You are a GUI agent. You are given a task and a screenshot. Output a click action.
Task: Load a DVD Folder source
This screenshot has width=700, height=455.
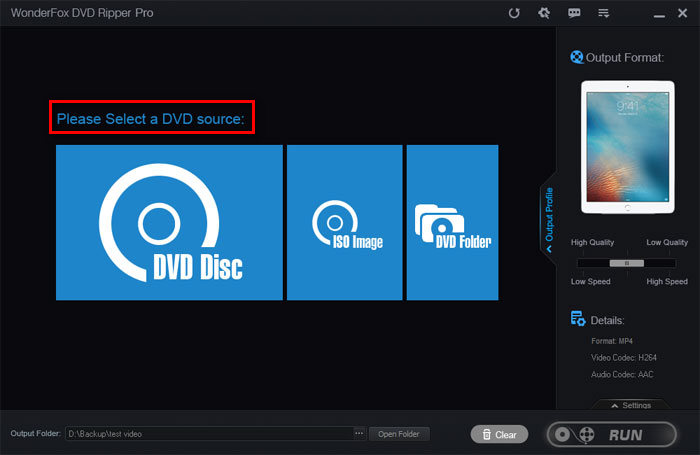452,222
